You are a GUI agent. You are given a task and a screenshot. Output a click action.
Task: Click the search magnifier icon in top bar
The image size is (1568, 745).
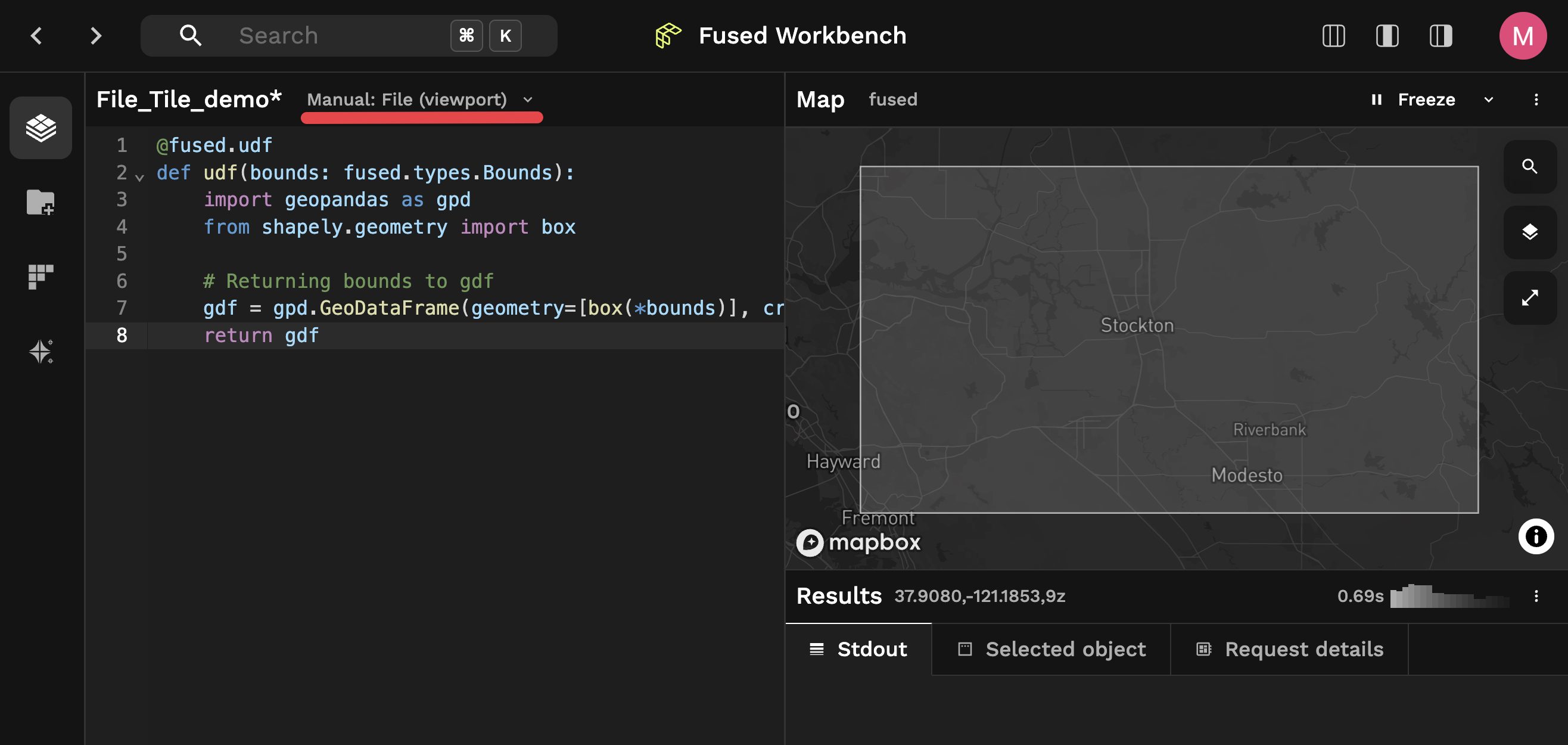190,35
